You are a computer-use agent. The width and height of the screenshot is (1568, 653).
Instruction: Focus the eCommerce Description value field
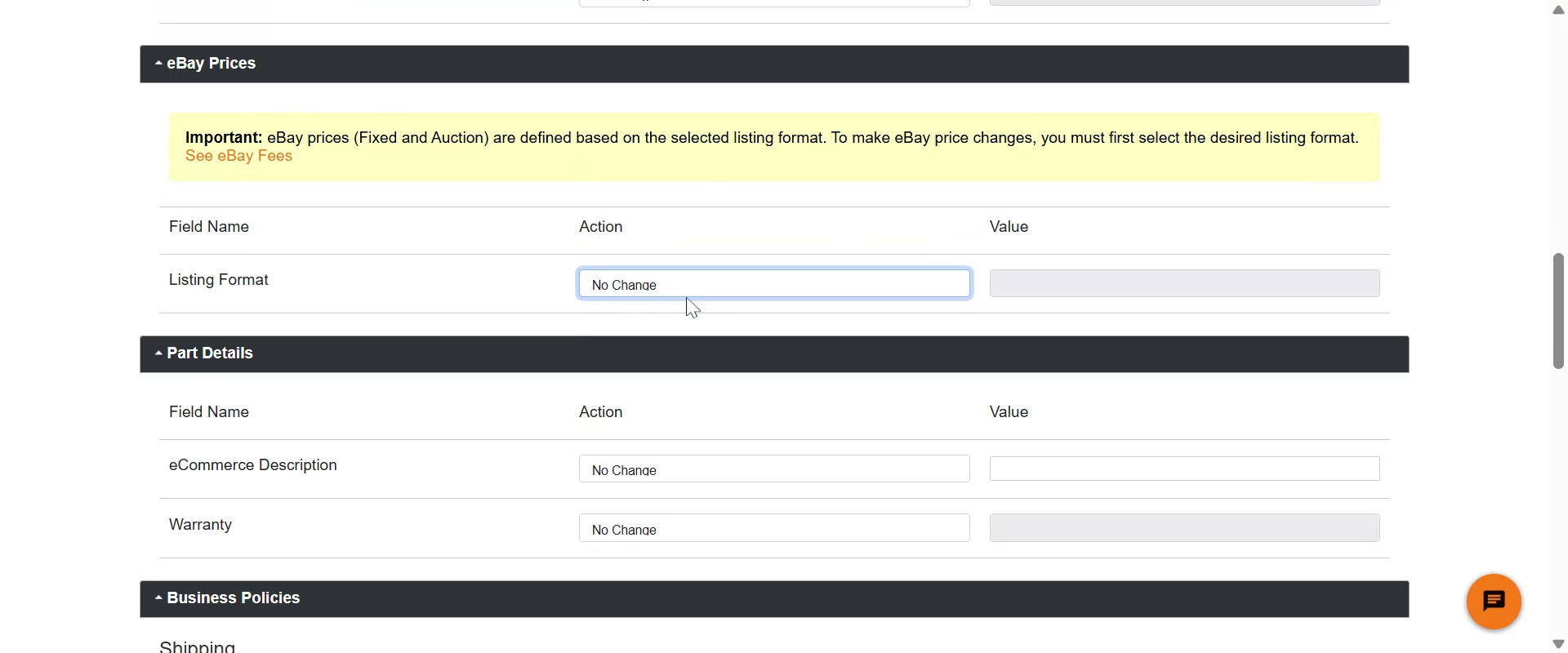point(1183,469)
